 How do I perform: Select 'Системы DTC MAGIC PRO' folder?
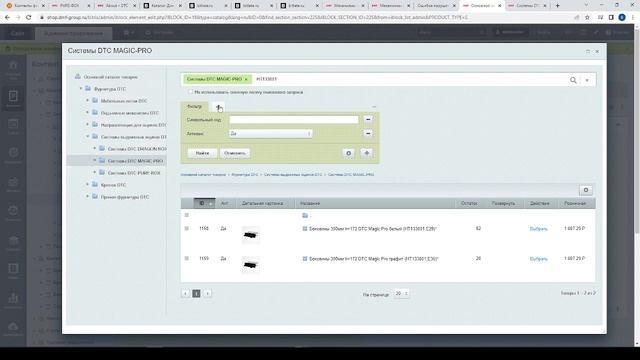coord(135,161)
